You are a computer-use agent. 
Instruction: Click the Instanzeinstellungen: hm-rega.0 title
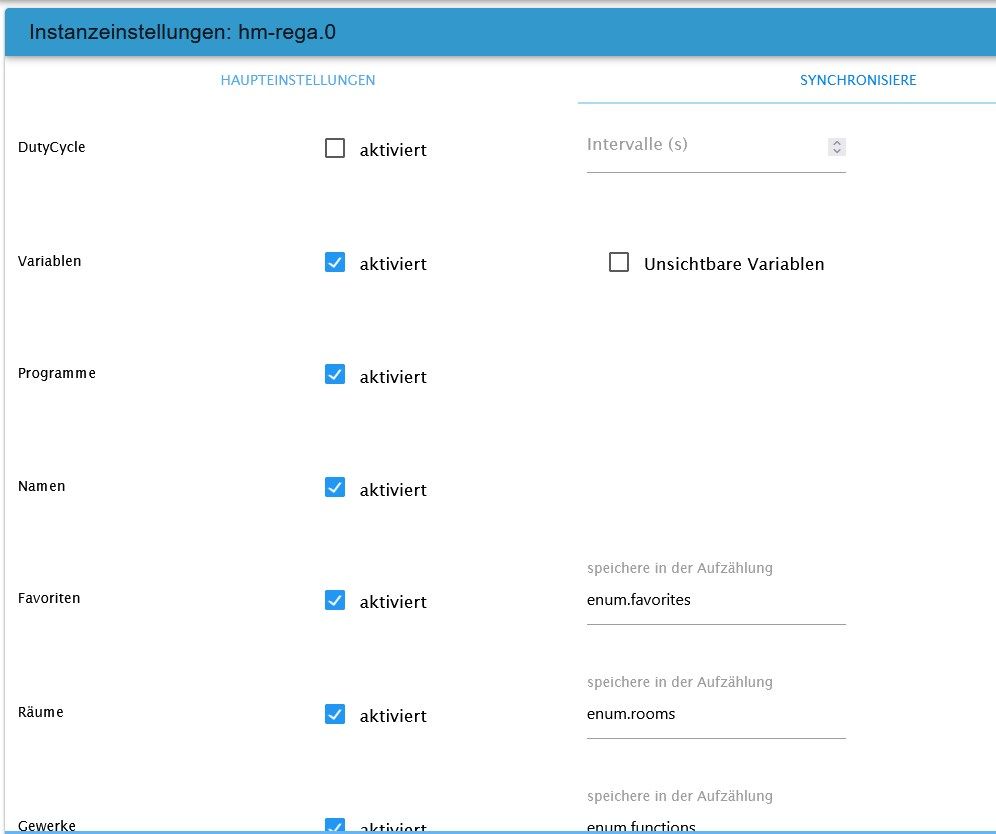182,32
